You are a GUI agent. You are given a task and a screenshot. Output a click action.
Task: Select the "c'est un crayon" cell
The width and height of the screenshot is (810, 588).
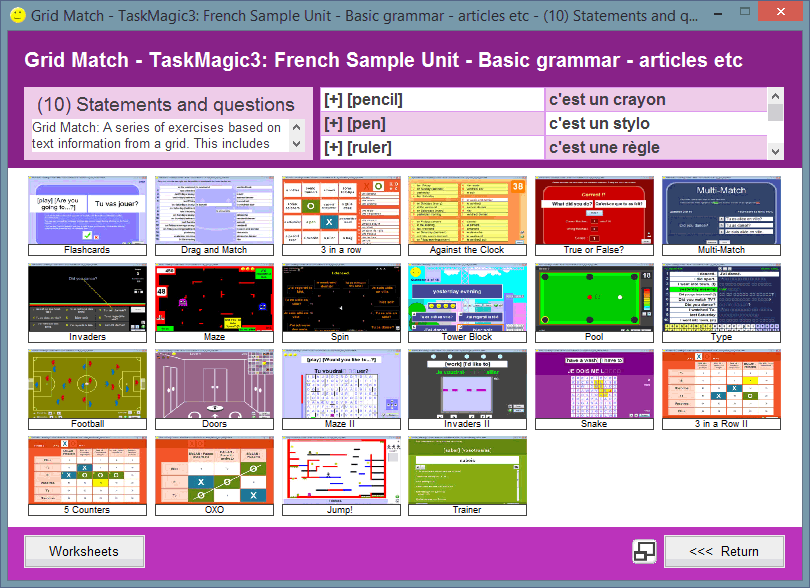(656, 99)
